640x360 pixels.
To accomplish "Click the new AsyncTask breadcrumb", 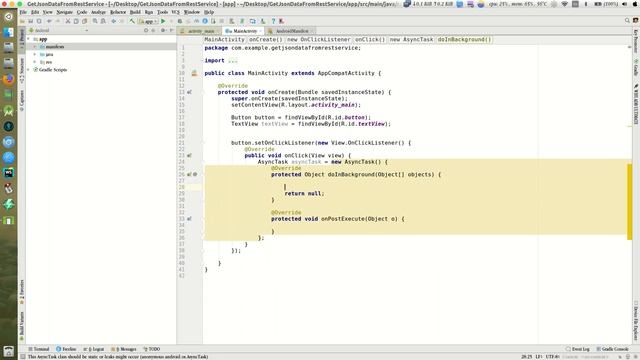I will (411, 40).
